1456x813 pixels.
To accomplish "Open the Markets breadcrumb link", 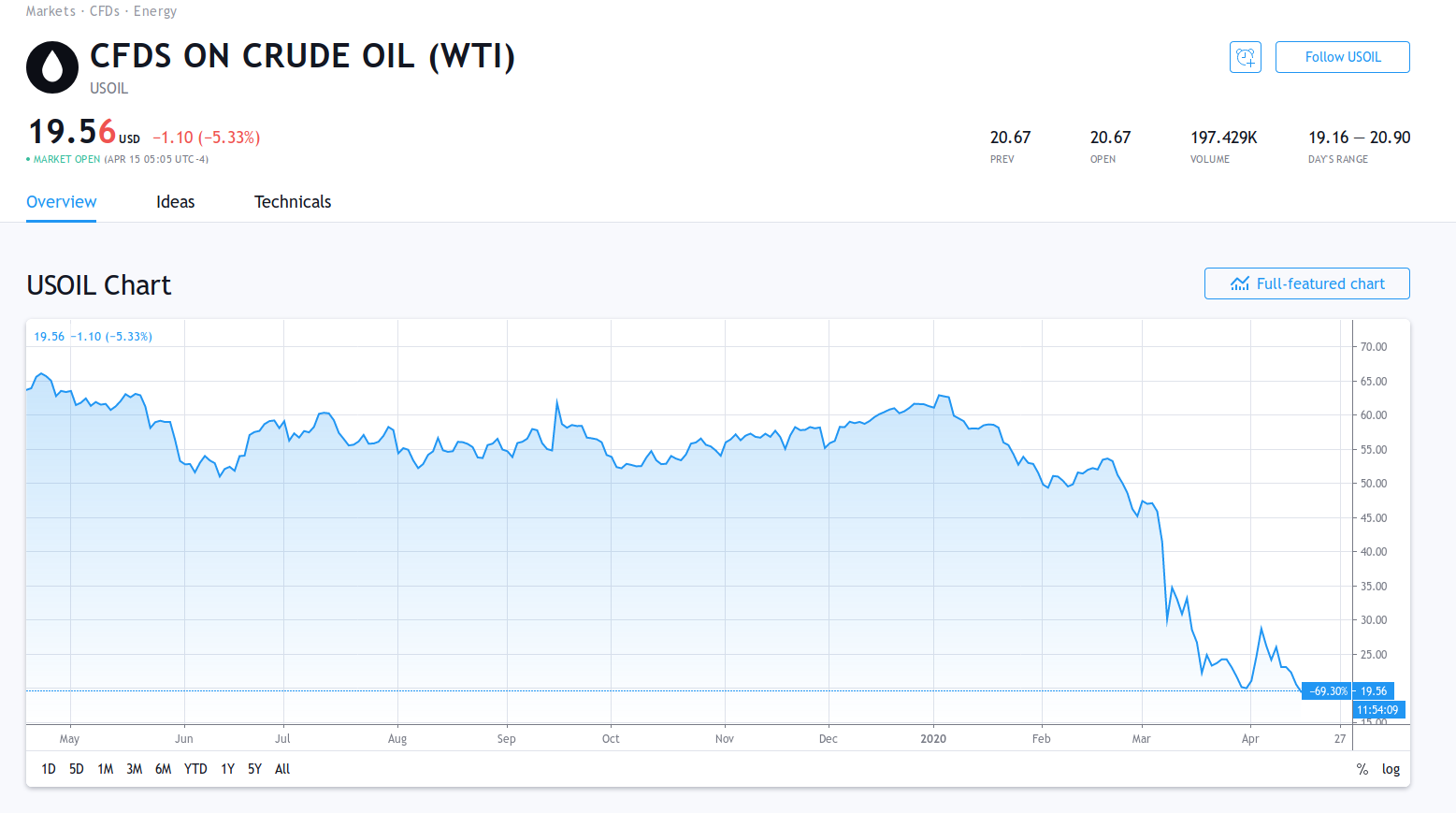I will (50, 11).
